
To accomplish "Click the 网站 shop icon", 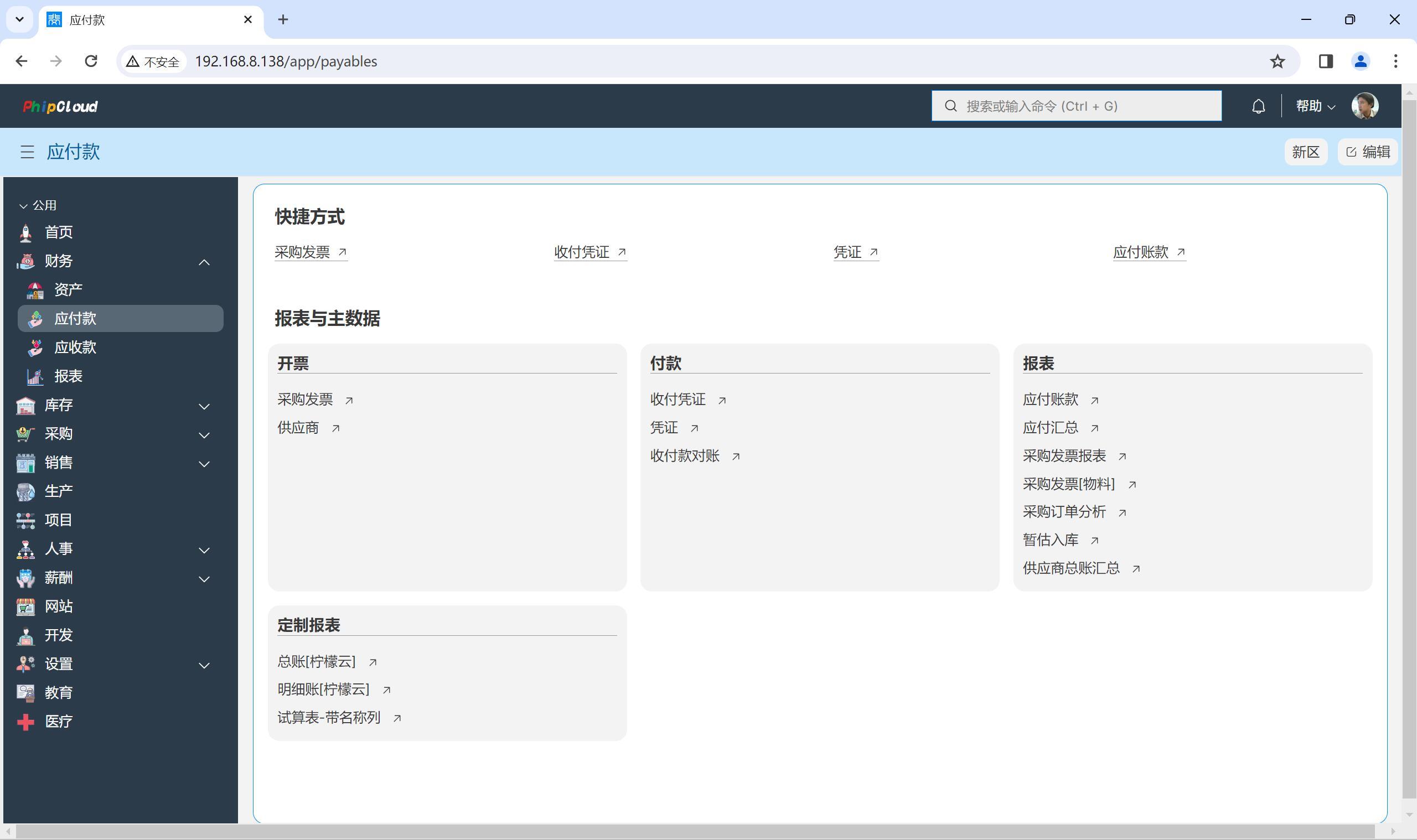I will click(x=25, y=607).
